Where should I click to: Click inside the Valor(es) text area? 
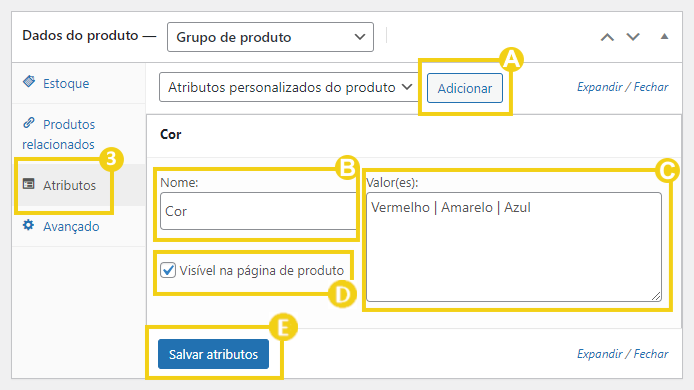tap(514, 247)
